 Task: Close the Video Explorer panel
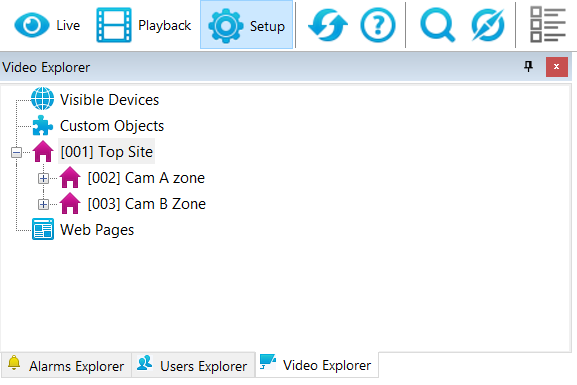[x=556, y=67]
